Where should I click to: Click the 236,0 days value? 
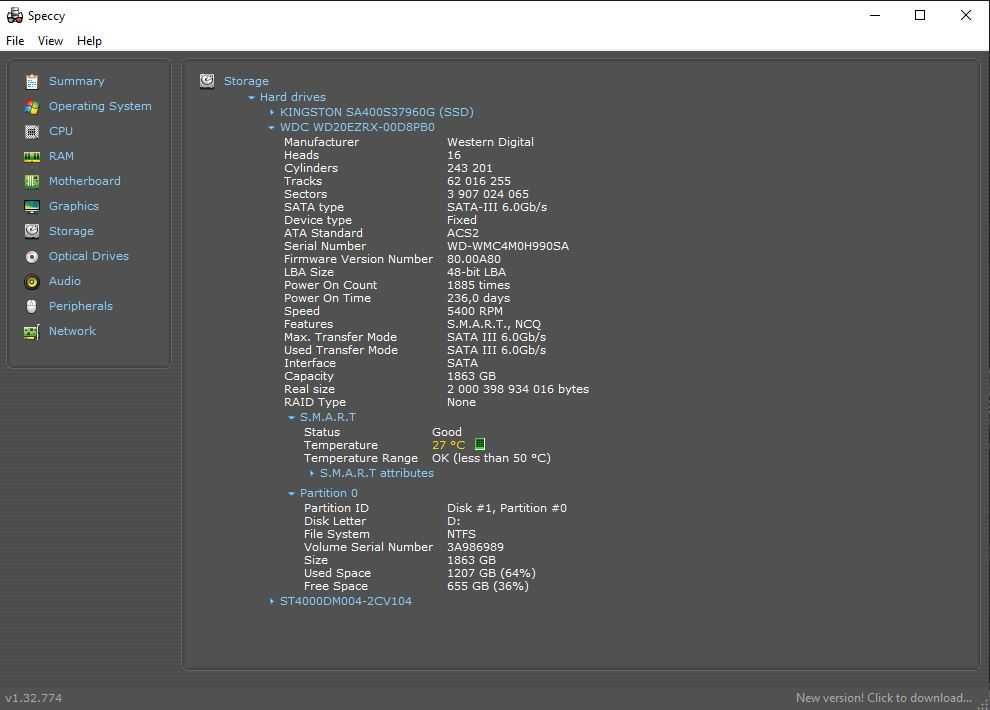tap(479, 299)
